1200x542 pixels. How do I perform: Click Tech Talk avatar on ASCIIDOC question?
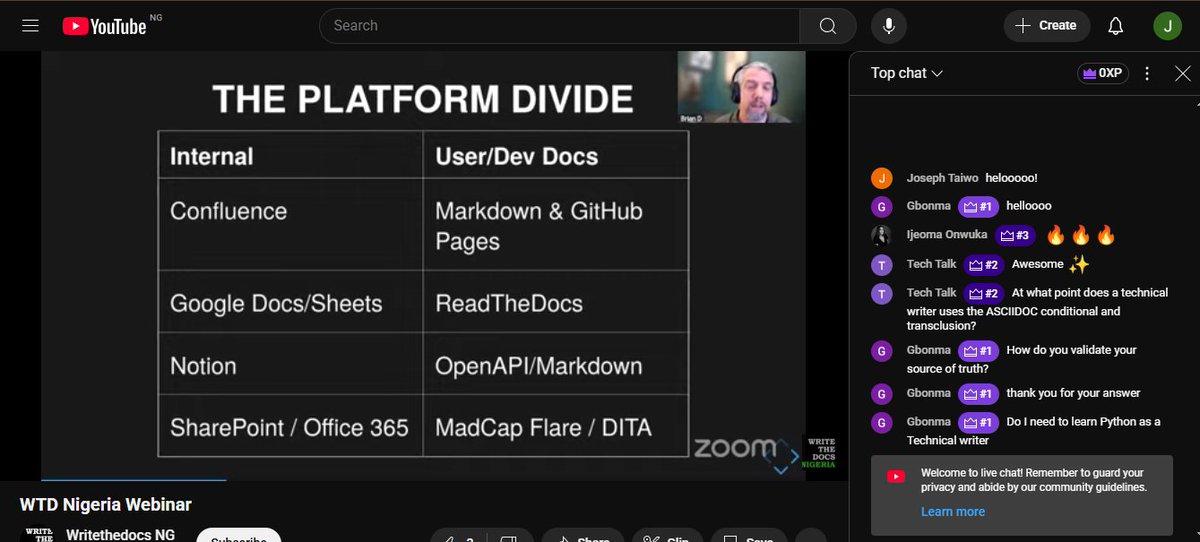[881, 294]
